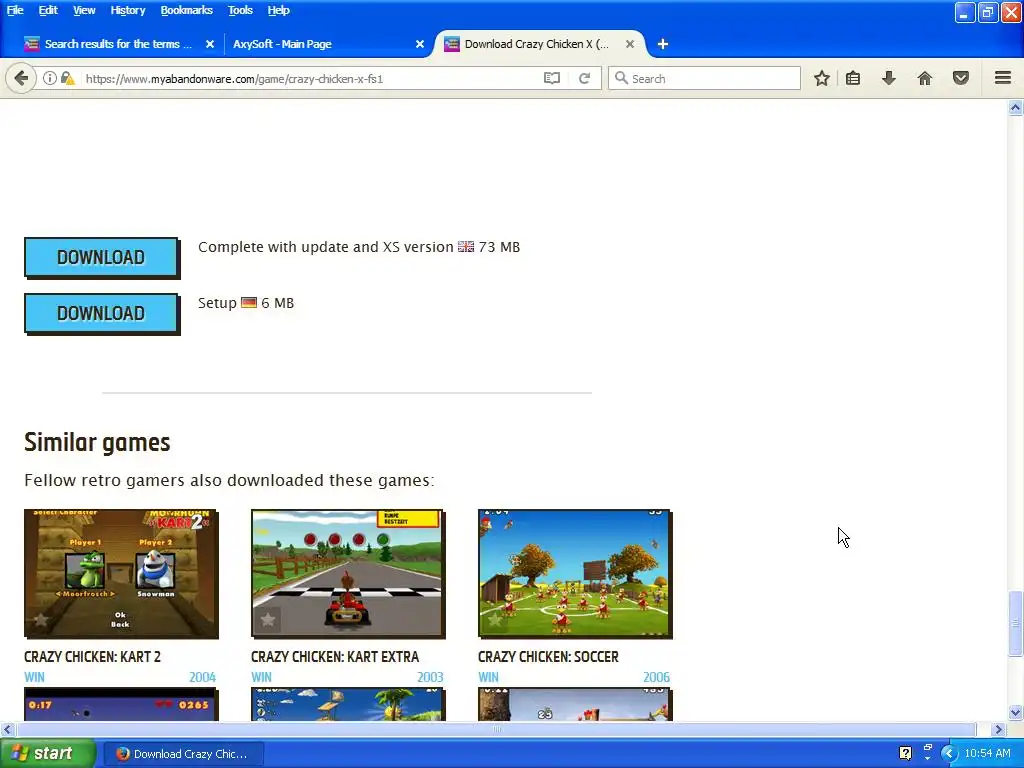Open the padlock warning security icon
The width and height of the screenshot is (1024, 768).
[67, 78]
